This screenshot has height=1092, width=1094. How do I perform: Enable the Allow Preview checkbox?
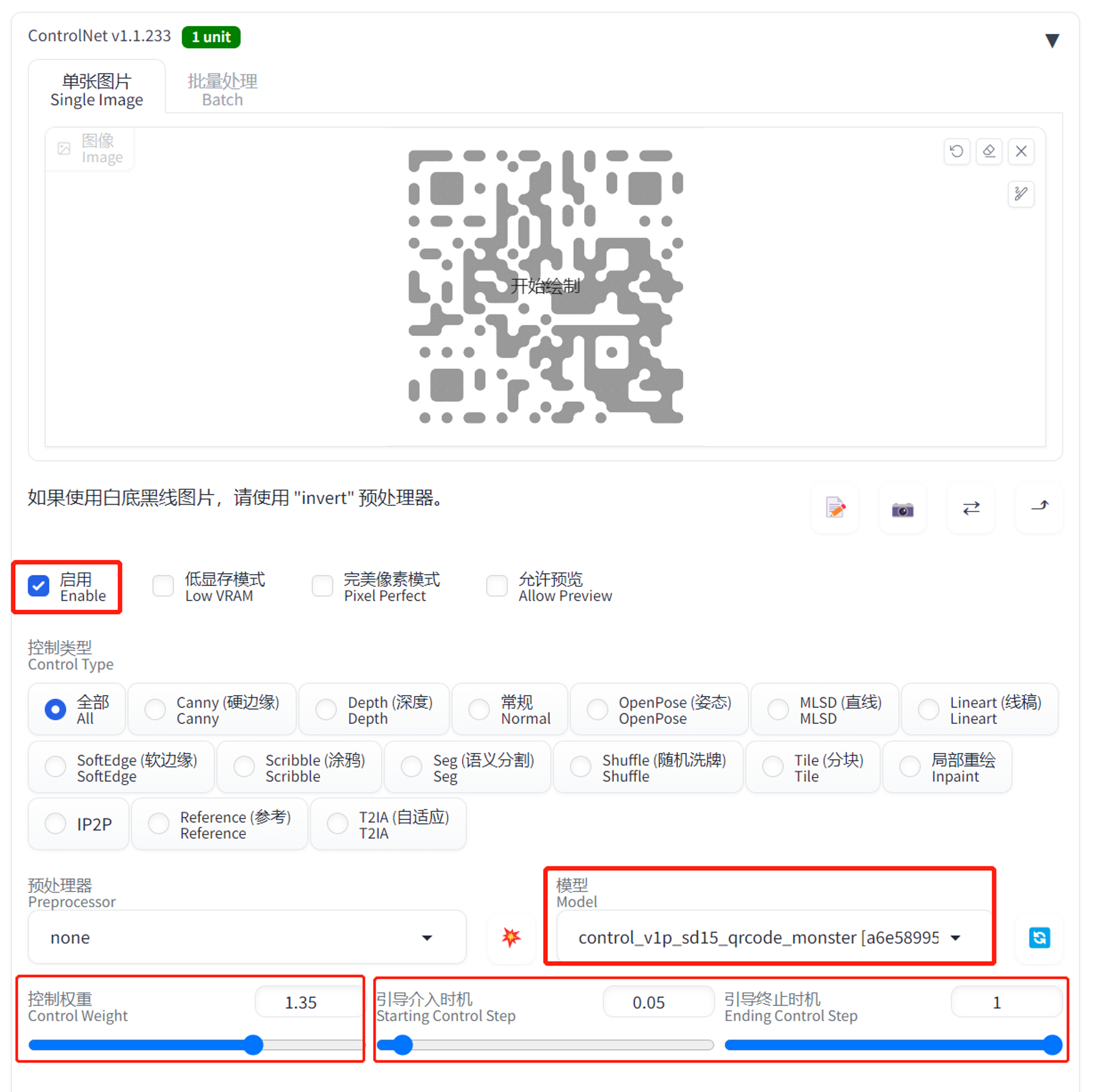tap(497, 585)
